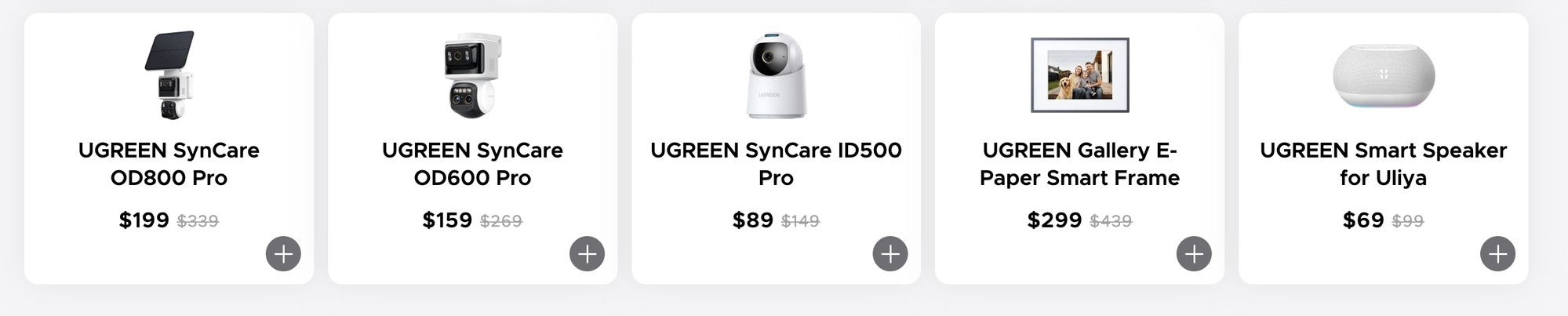
Task: Add SynCare ID500 Pro with plus icon
Action: coord(890,253)
